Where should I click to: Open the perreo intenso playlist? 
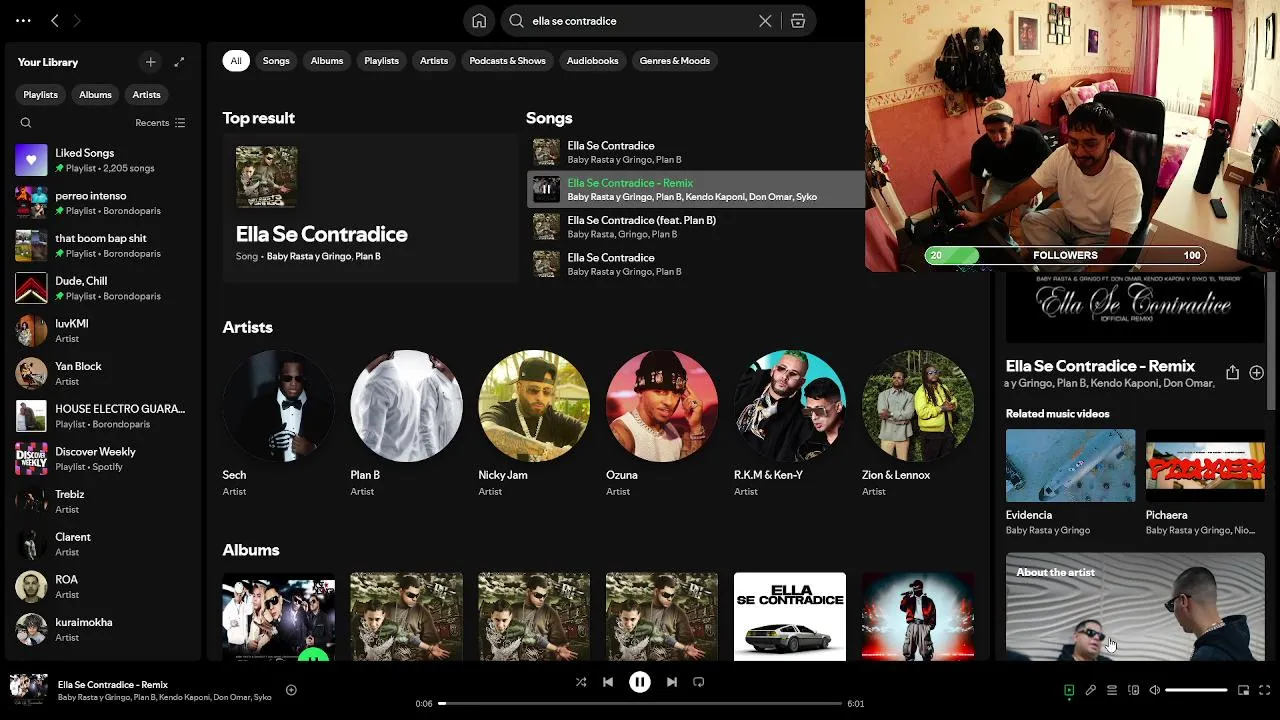coord(104,203)
